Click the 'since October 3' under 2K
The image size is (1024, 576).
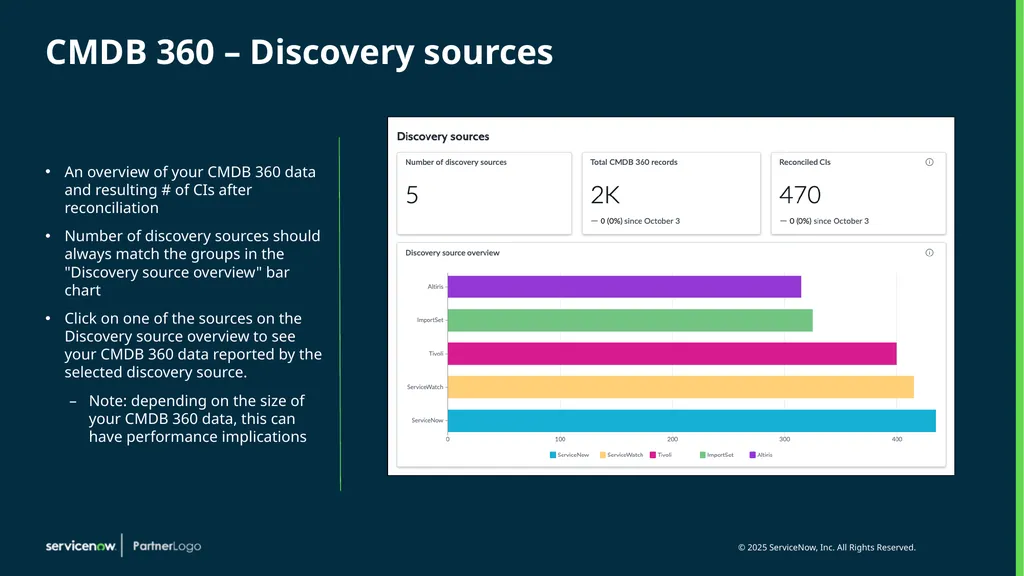[652, 221]
